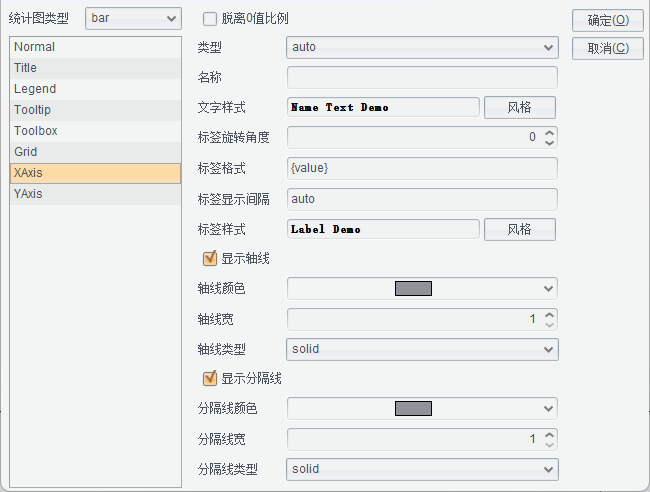
Task: Select Normal in the settings list
Action: pos(94,47)
